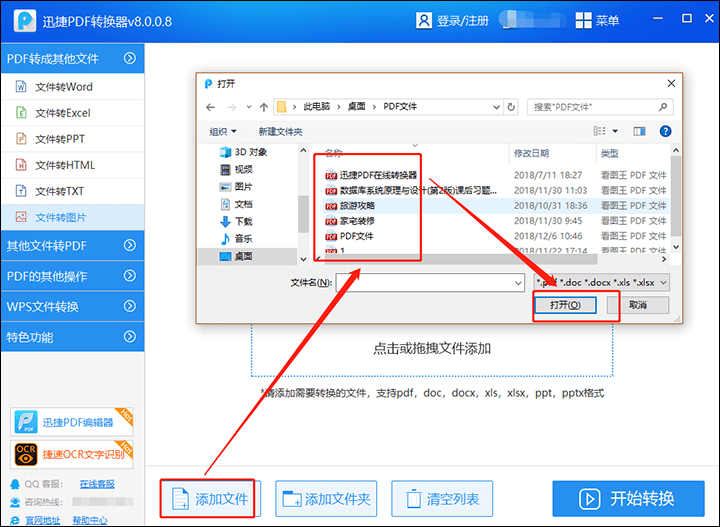This screenshot has width=720, height=527.
Task: Select the file 旅游攻略
Action: coord(350,206)
